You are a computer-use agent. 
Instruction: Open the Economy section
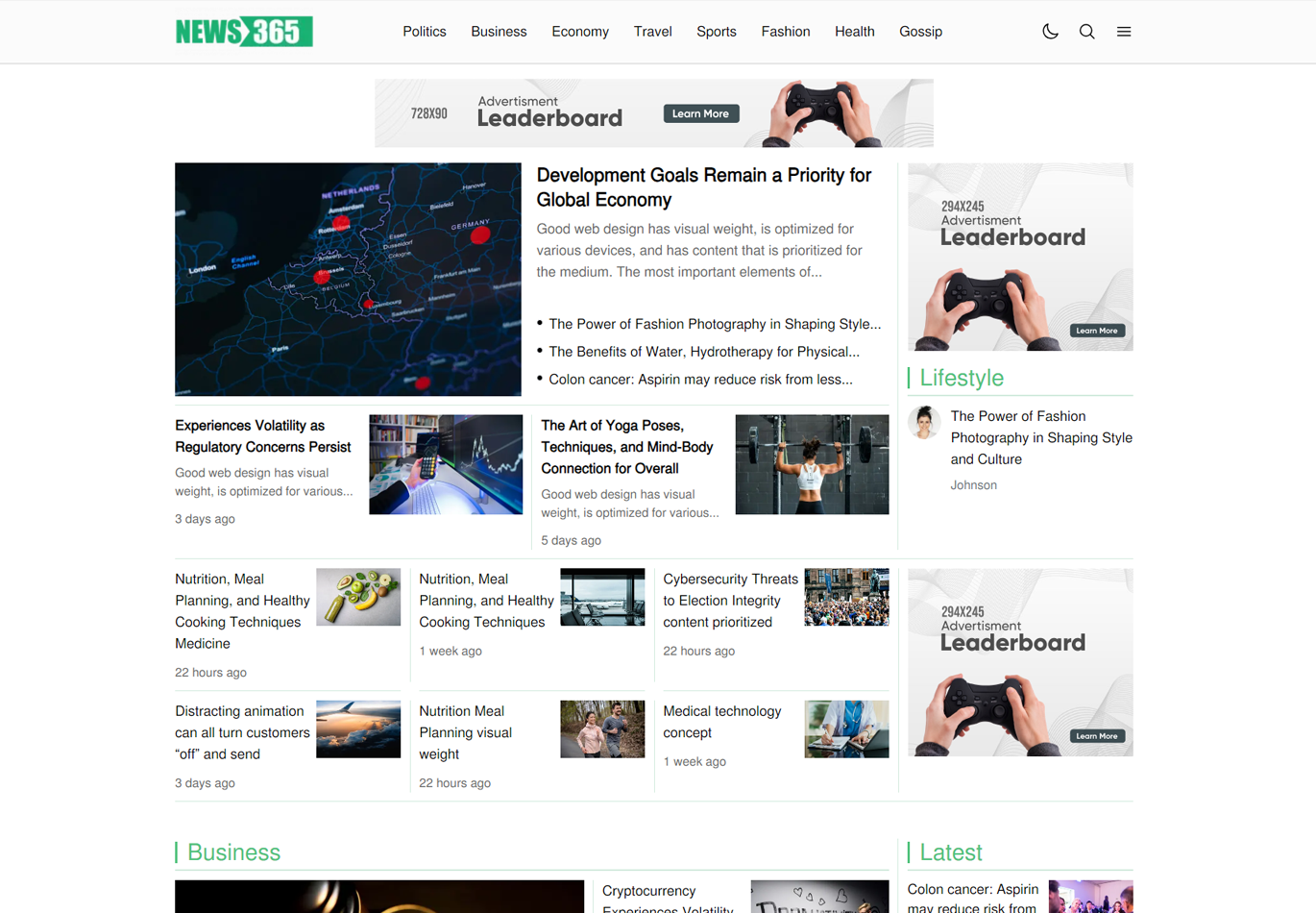pos(580,31)
